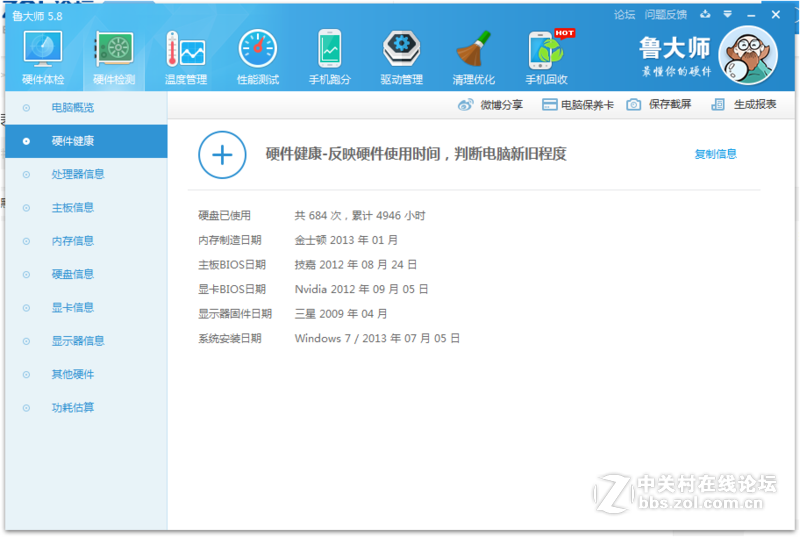Click 保存截屏 save screenshot
The height and width of the screenshot is (537, 800).
point(670,105)
